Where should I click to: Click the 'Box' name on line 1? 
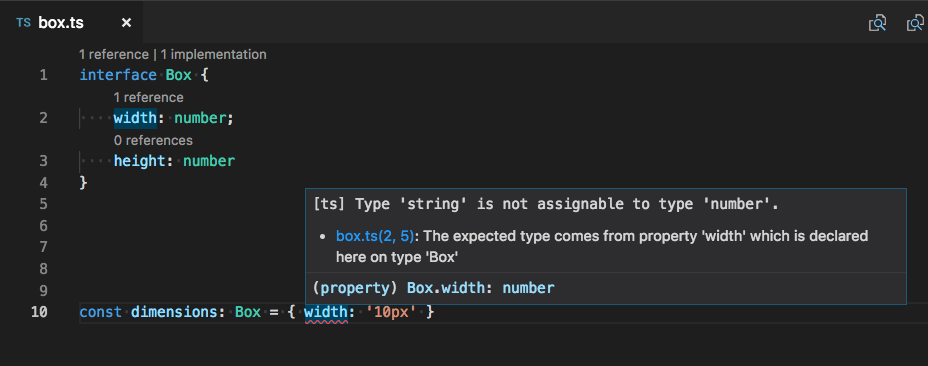[179, 76]
